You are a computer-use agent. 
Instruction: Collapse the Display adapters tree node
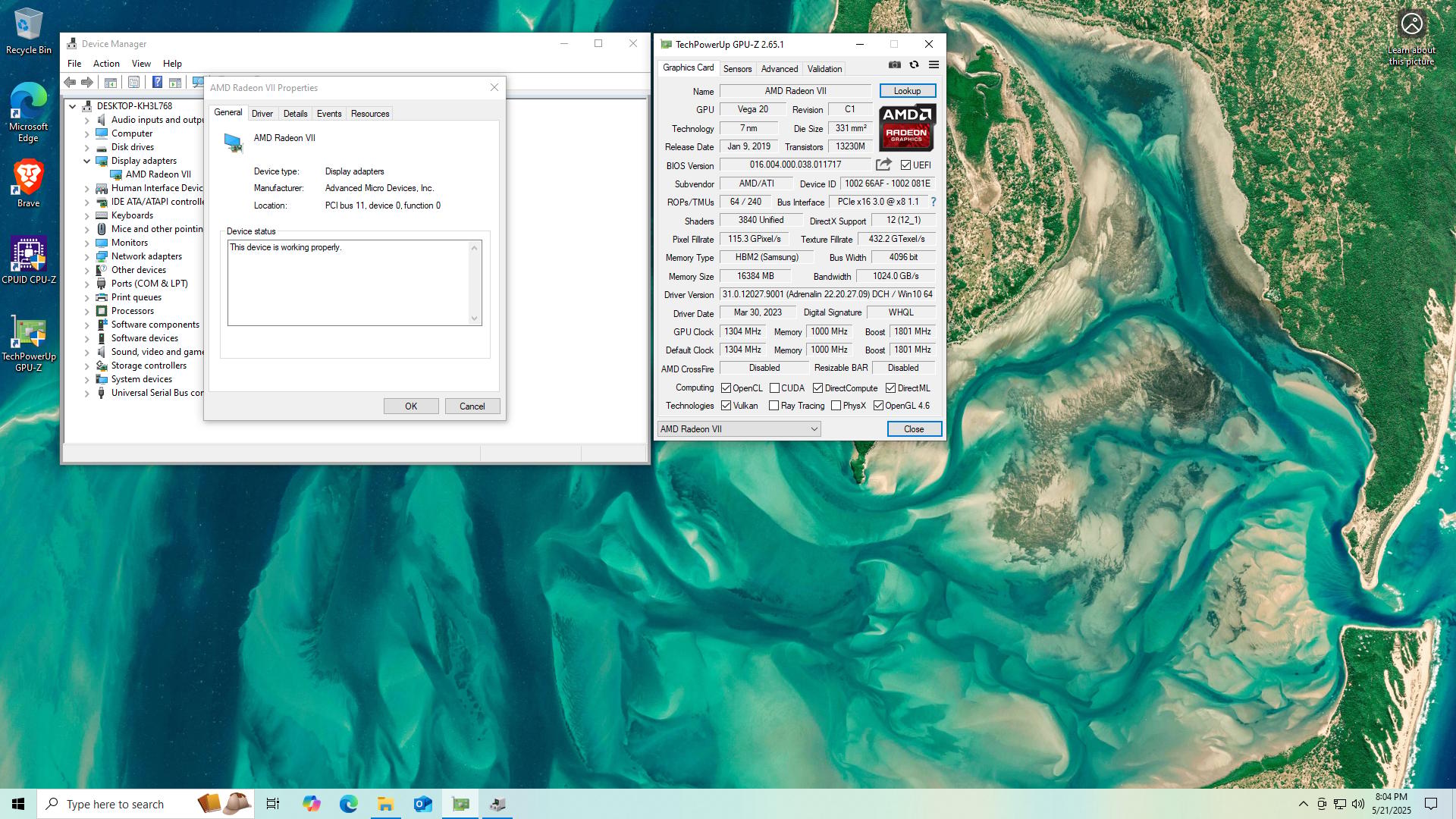pyautogui.click(x=86, y=161)
